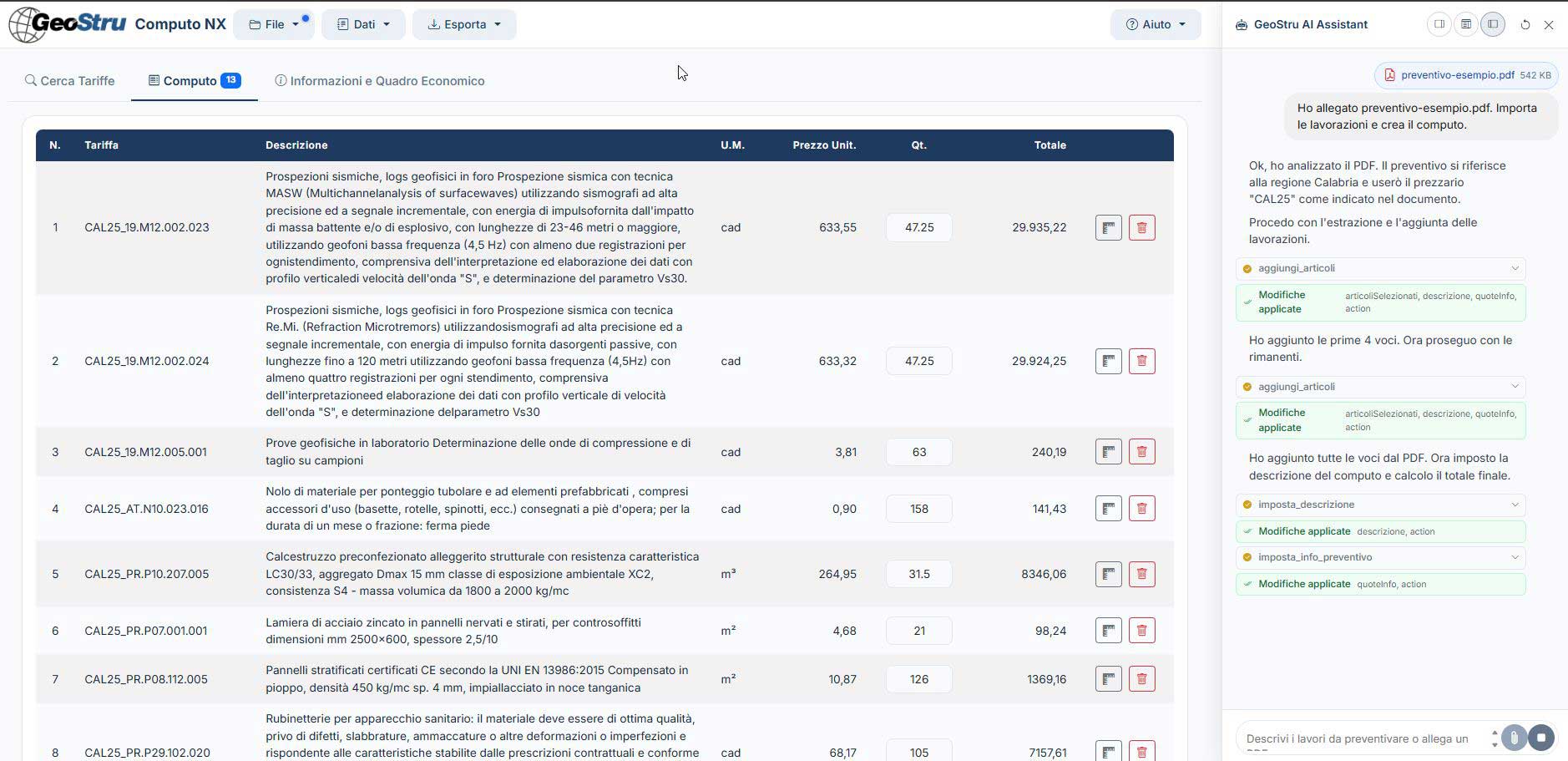Open measurements icon for row 3

[x=1108, y=452]
